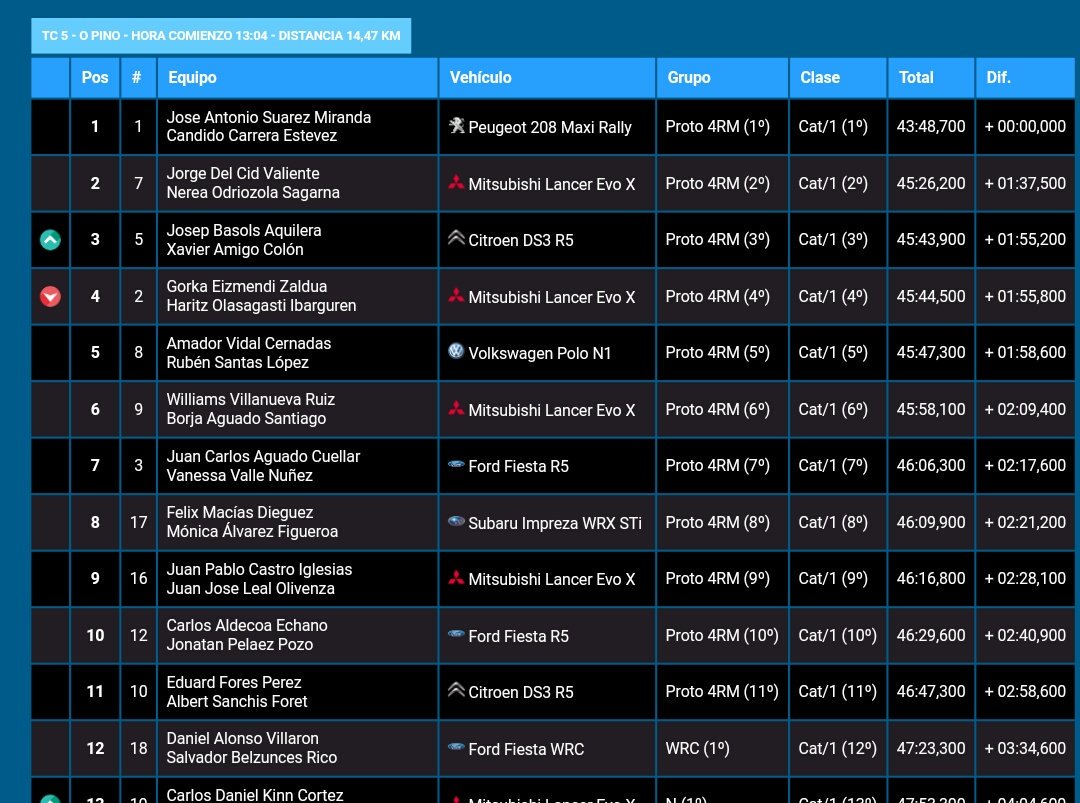The image size is (1080, 803).
Task: Click Mitsubishi logo in Gorka Eizmendi row
Action: pyautogui.click(x=456, y=295)
